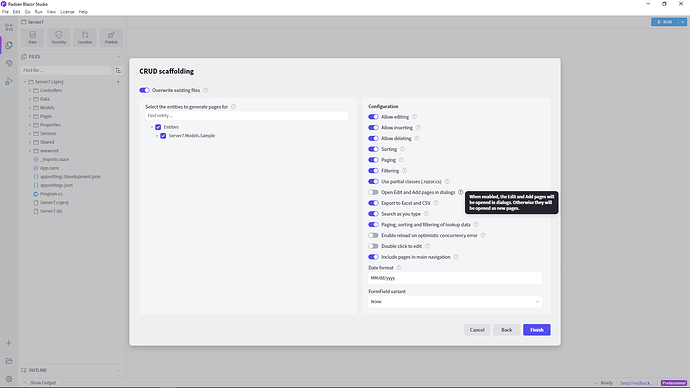Disable the Allow inserting switch
Viewport: 690px width, 388px height.
(373, 128)
